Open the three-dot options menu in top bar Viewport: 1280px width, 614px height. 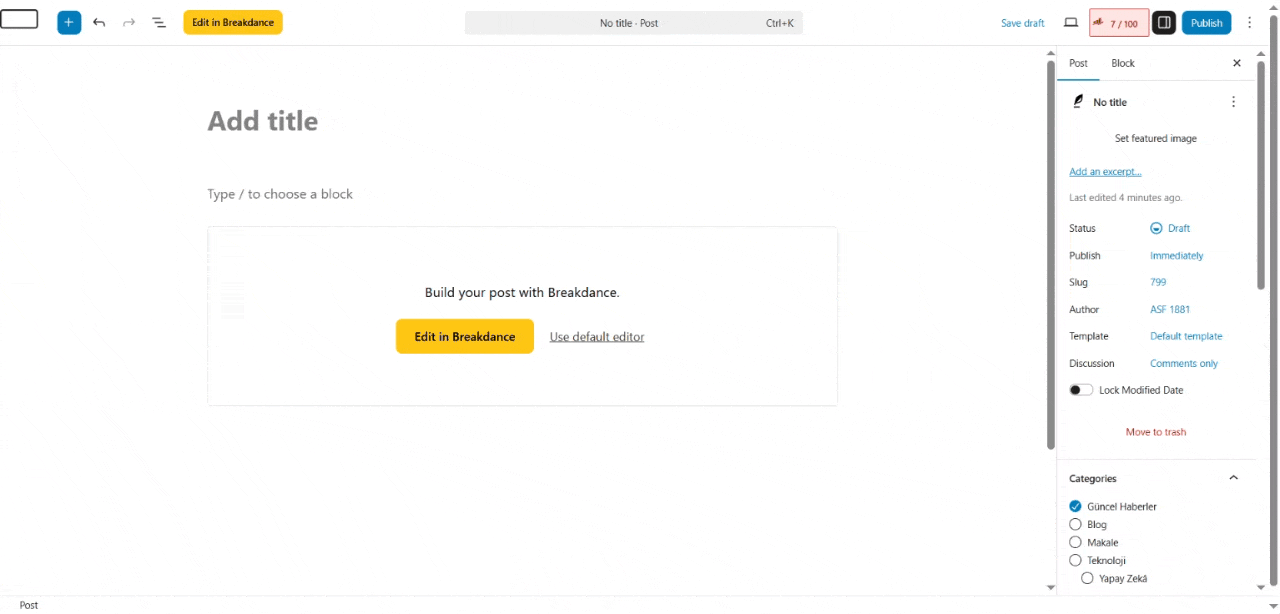pos(1249,22)
